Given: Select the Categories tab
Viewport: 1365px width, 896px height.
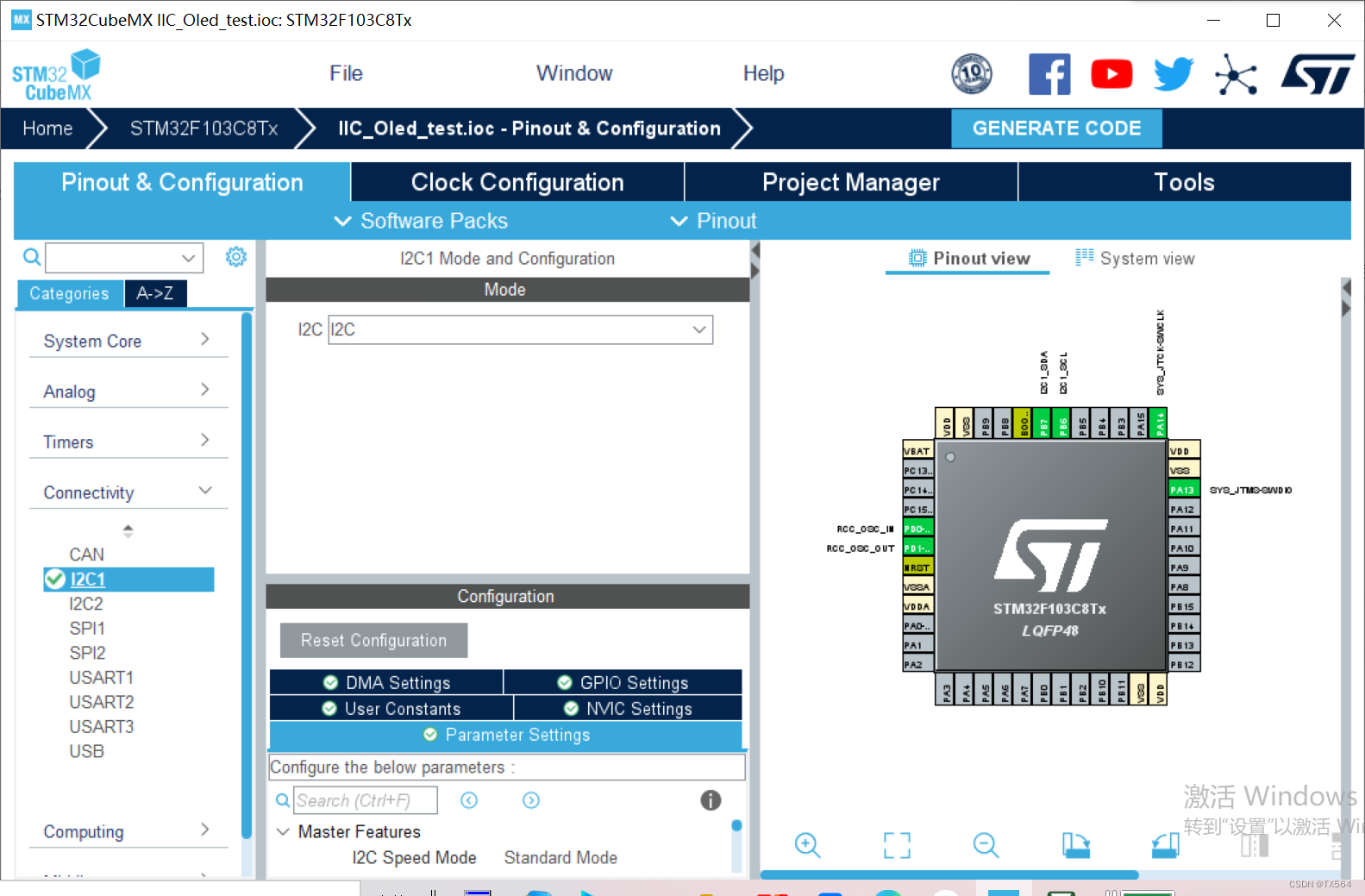Looking at the screenshot, I should pyautogui.click(x=70, y=293).
